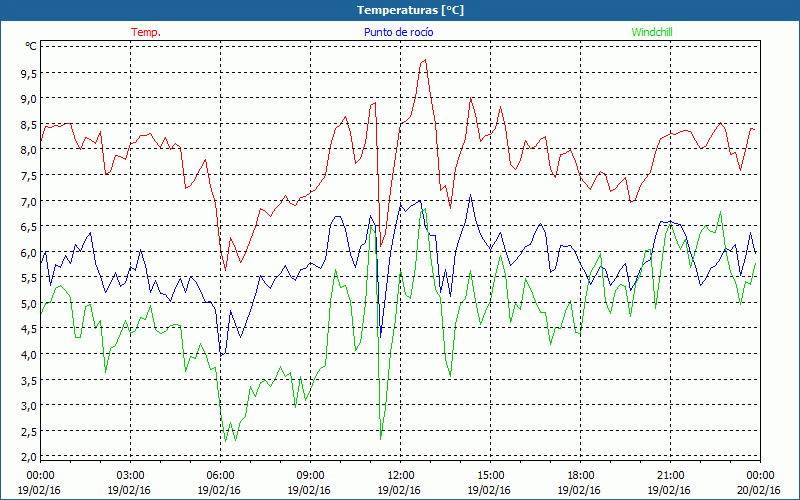The height and width of the screenshot is (500, 800).
Task: Select the green "Windchill" legend label
Action: click(652, 32)
